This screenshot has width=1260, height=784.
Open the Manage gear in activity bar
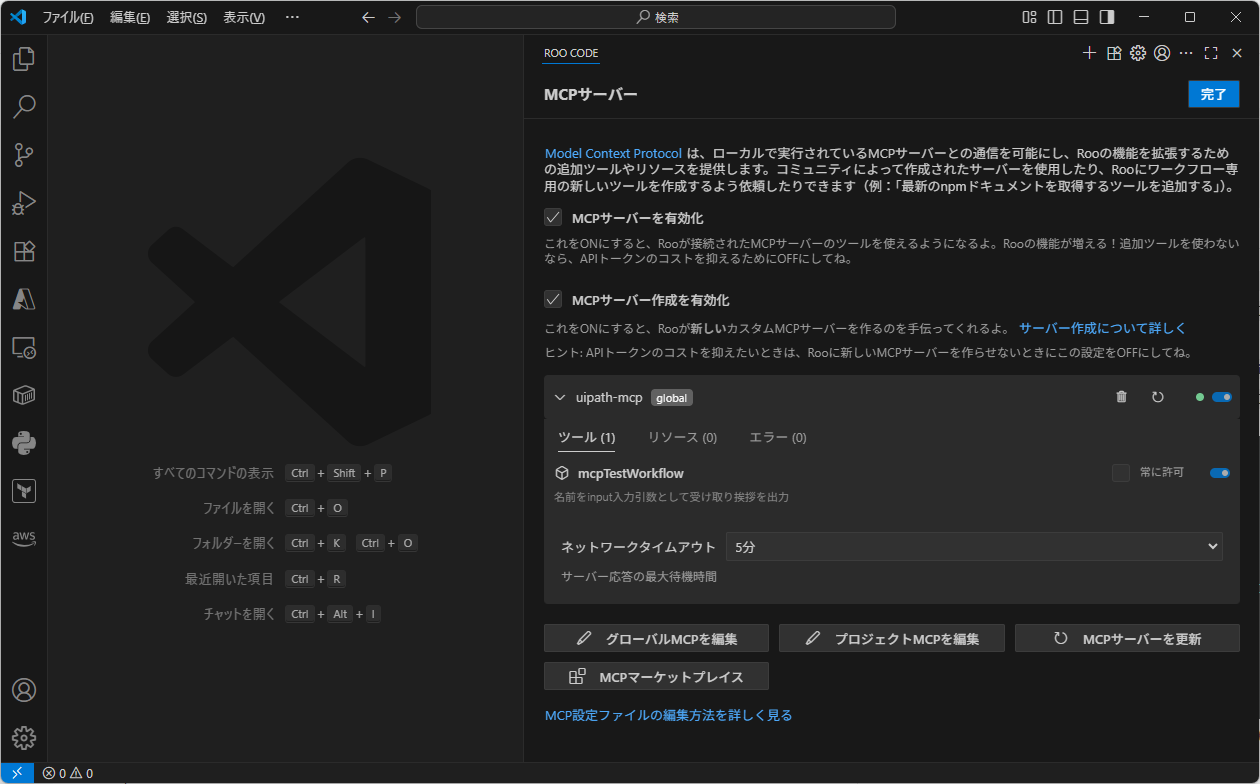pos(24,738)
